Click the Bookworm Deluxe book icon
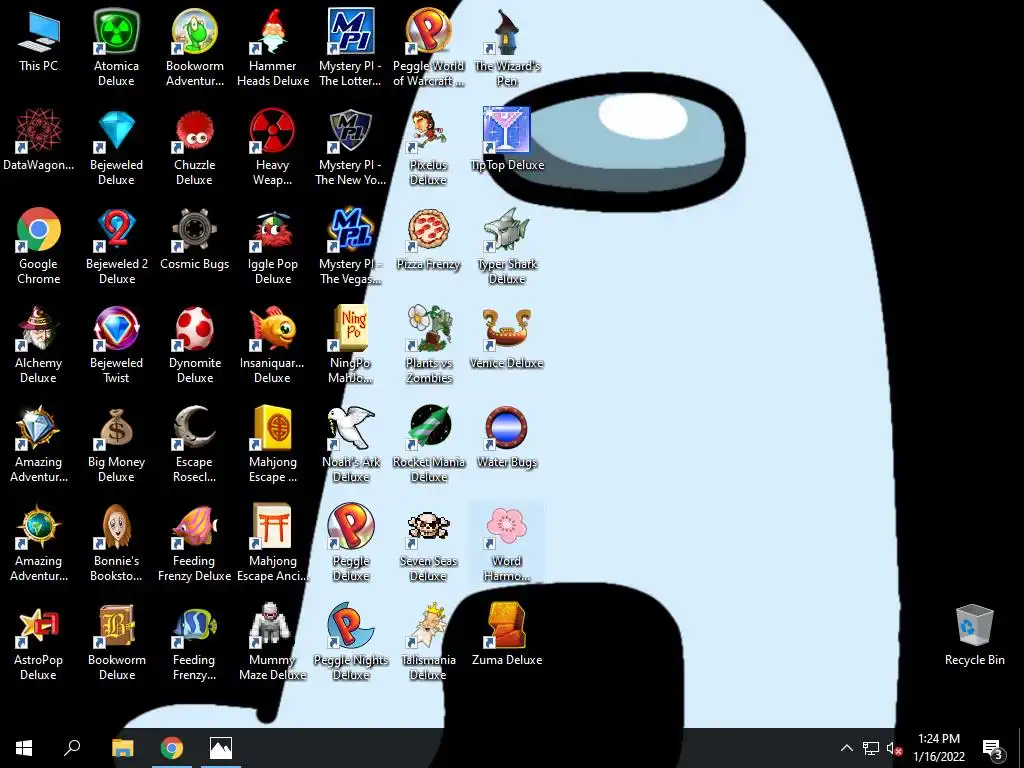This screenshot has height=768, width=1024. coord(116,626)
